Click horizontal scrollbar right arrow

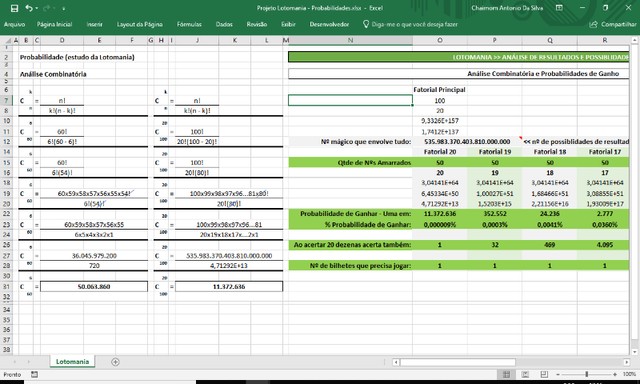627,362
